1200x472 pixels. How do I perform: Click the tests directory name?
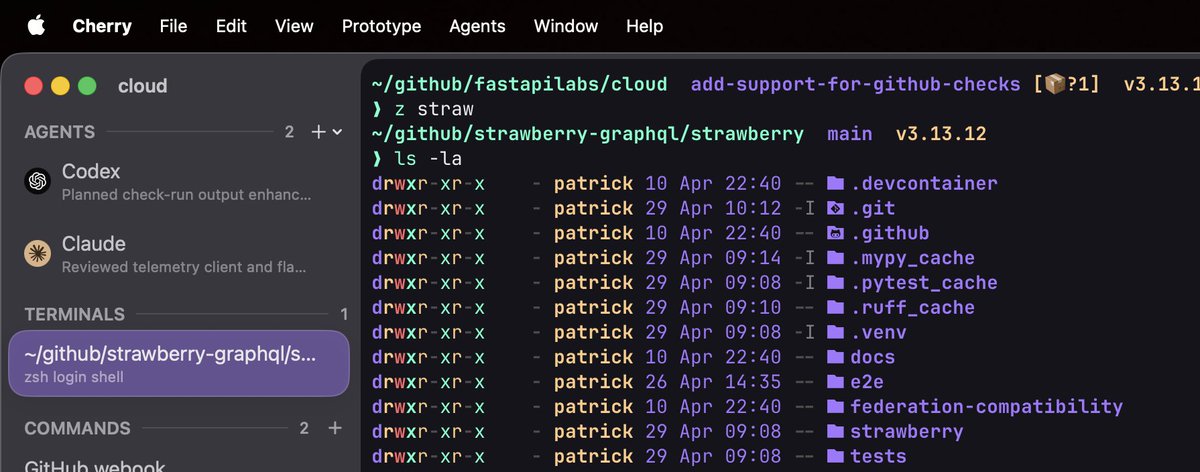coord(879,456)
